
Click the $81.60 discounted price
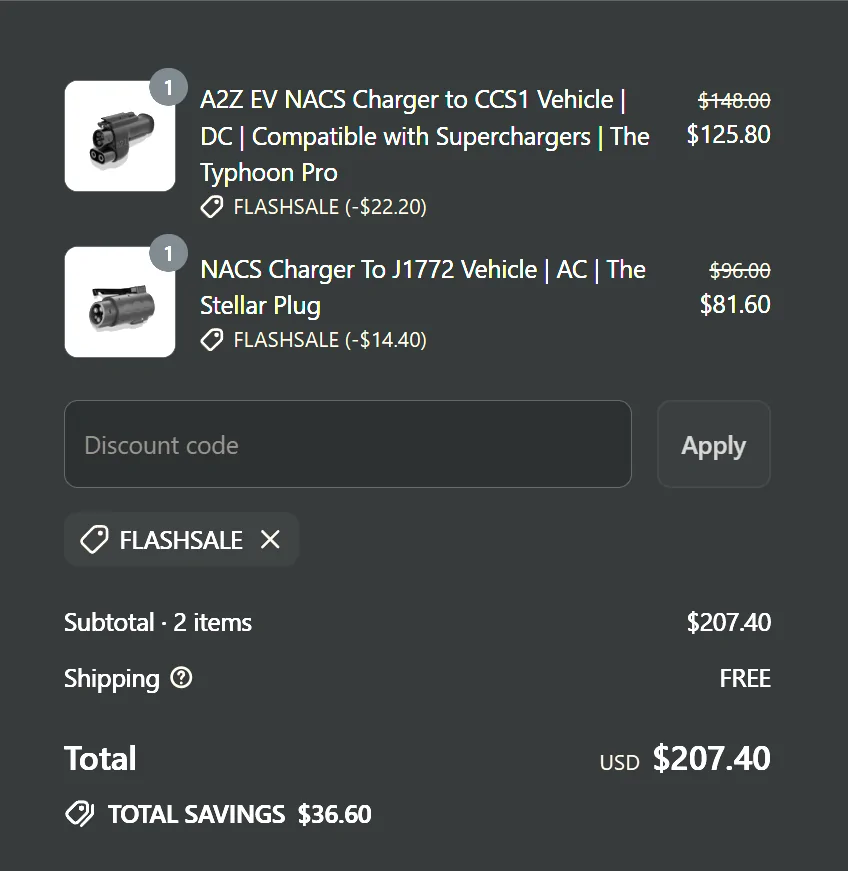point(735,304)
